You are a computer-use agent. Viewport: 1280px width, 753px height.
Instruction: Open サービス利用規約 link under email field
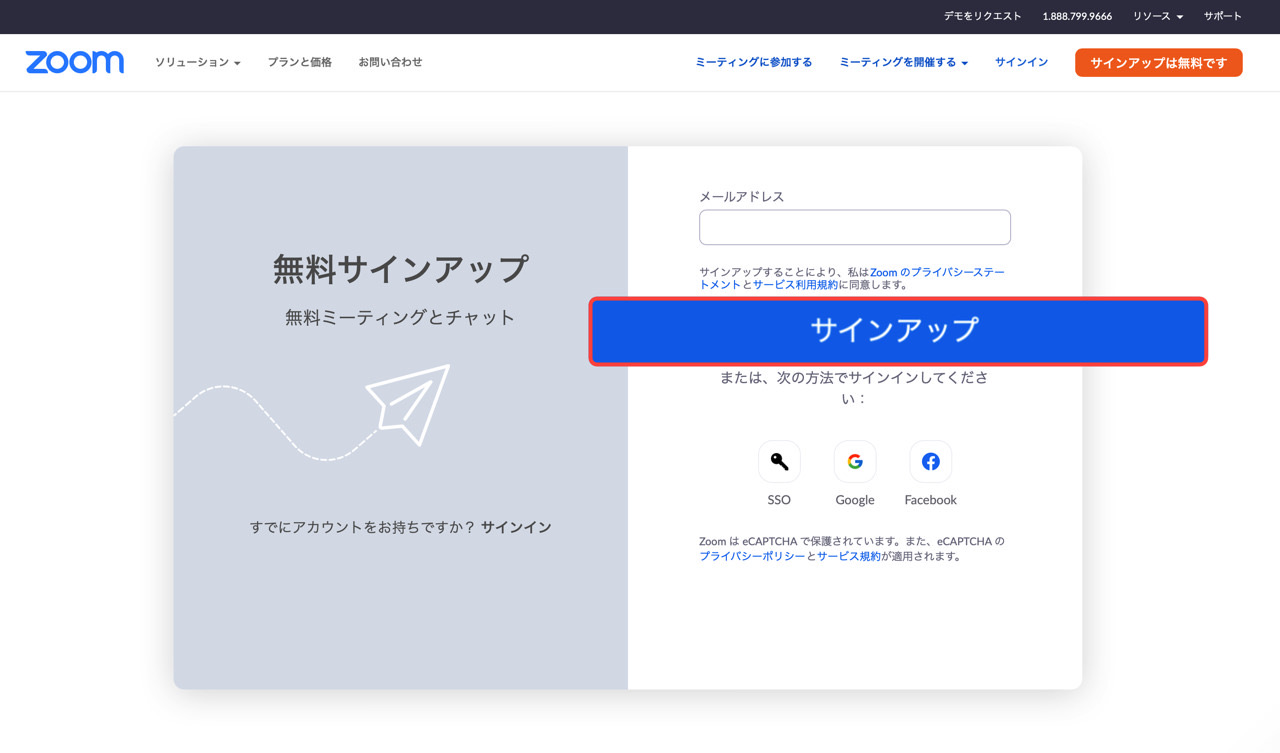click(795, 285)
